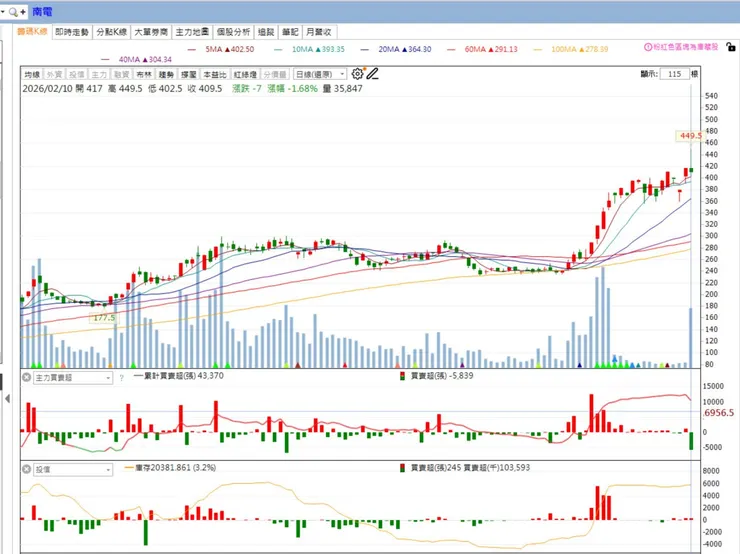
Task: Click the 漲幅 -1.68% readout
Action: point(292,89)
